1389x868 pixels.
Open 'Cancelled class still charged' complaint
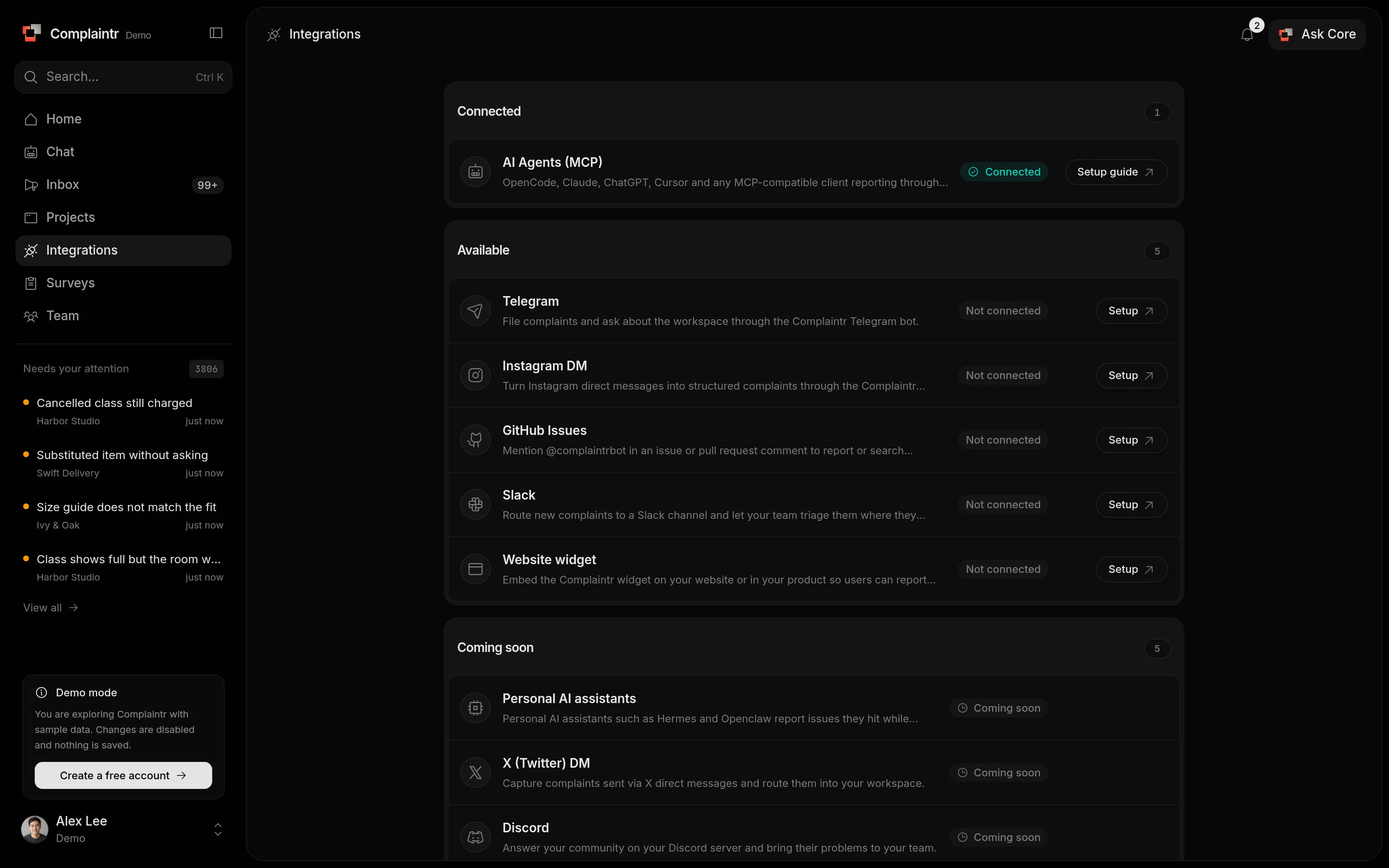(123, 411)
